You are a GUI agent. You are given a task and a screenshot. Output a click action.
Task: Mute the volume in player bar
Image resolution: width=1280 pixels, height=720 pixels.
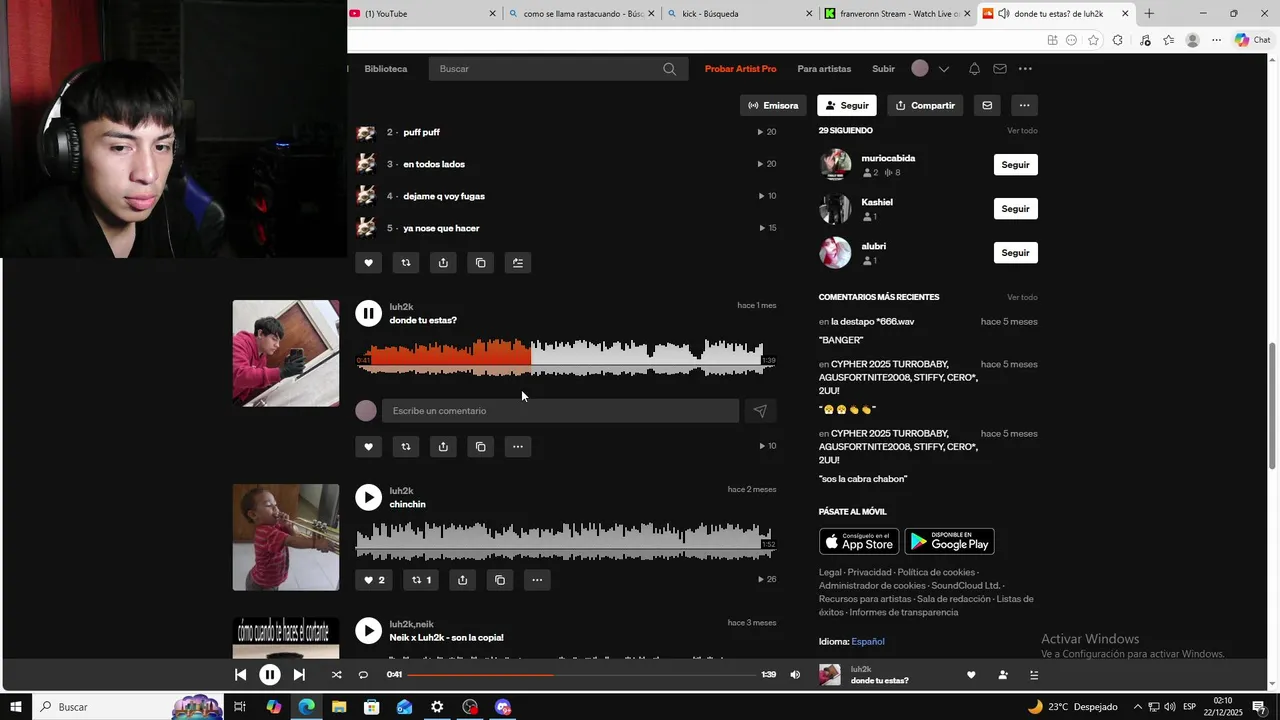(x=795, y=675)
